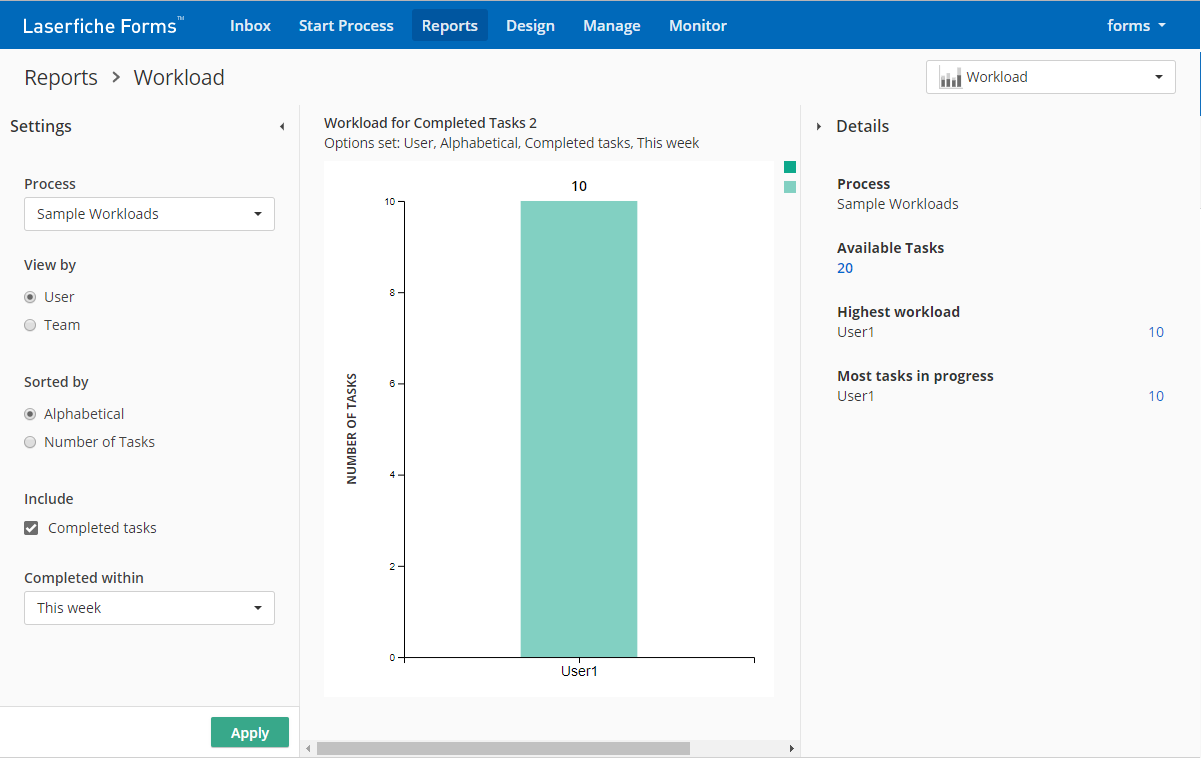Click the right scroll arrow of the horizontal scrollbar
This screenshot has width=1201, height=758.
click(791, 748)
